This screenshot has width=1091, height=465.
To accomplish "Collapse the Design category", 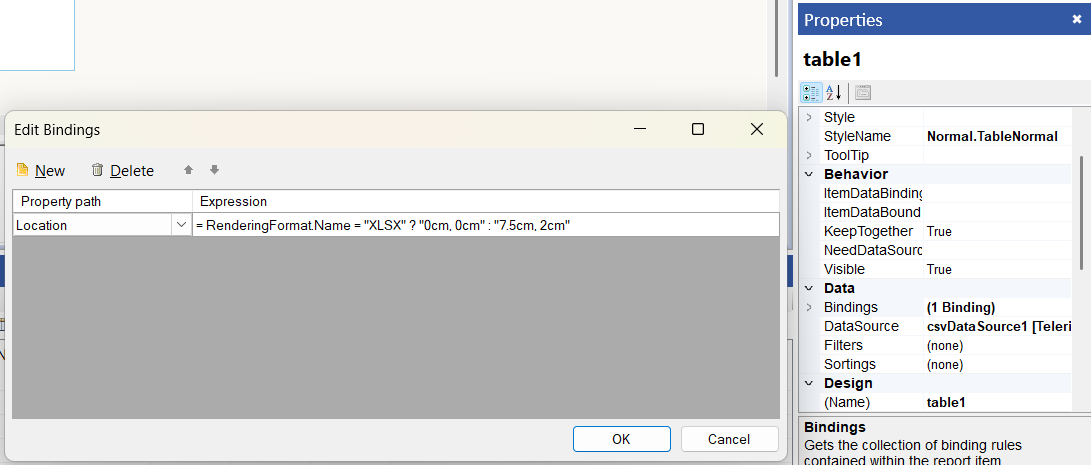I will [x=809, y=383].
